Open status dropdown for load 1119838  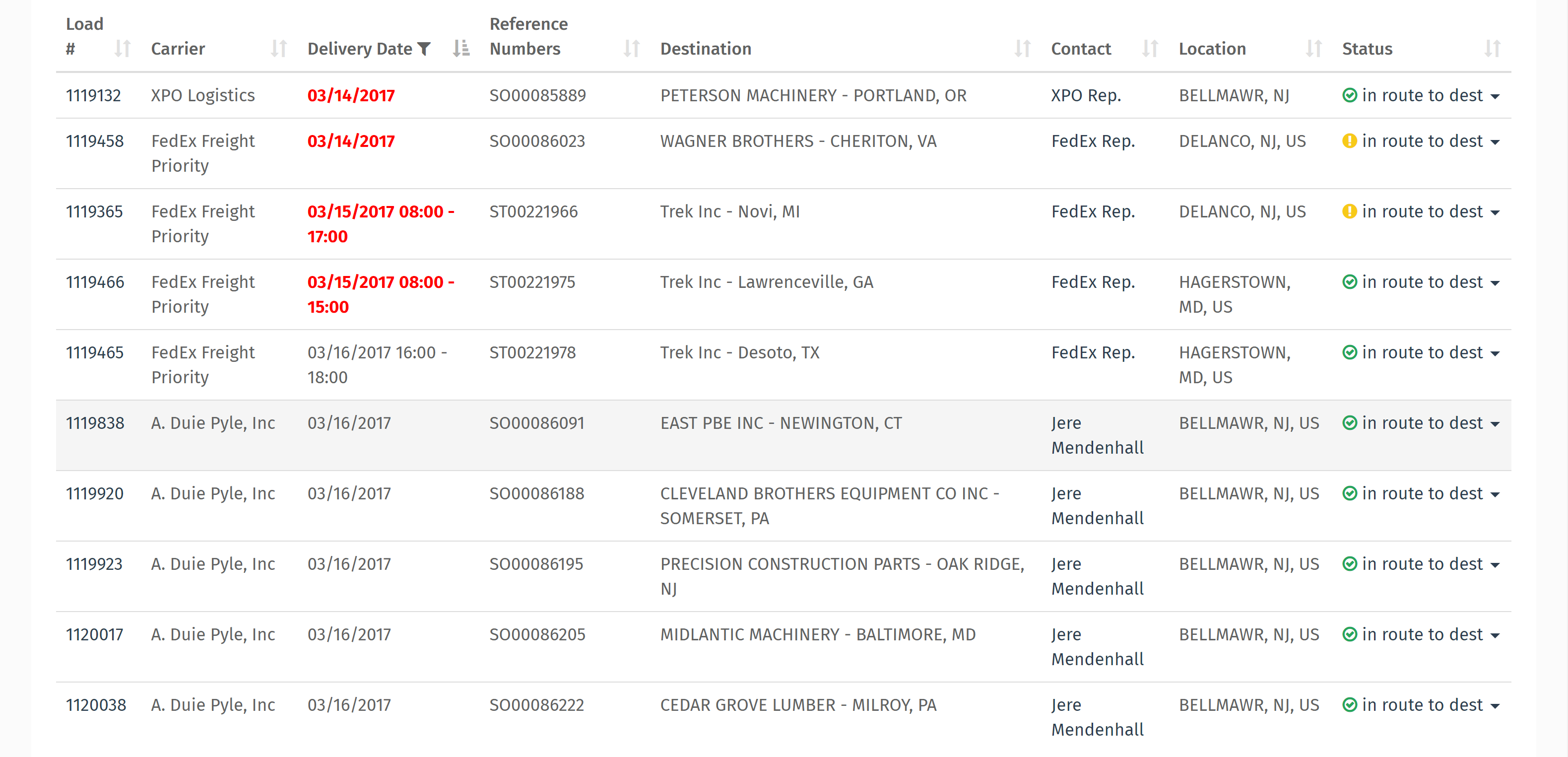click(x=1495, y=424)
